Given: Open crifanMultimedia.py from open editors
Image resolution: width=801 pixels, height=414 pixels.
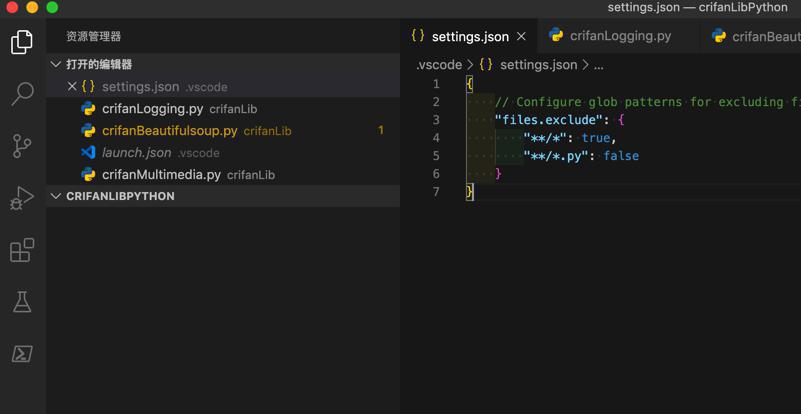Looking at the screenshot, I should click(161, 175).
